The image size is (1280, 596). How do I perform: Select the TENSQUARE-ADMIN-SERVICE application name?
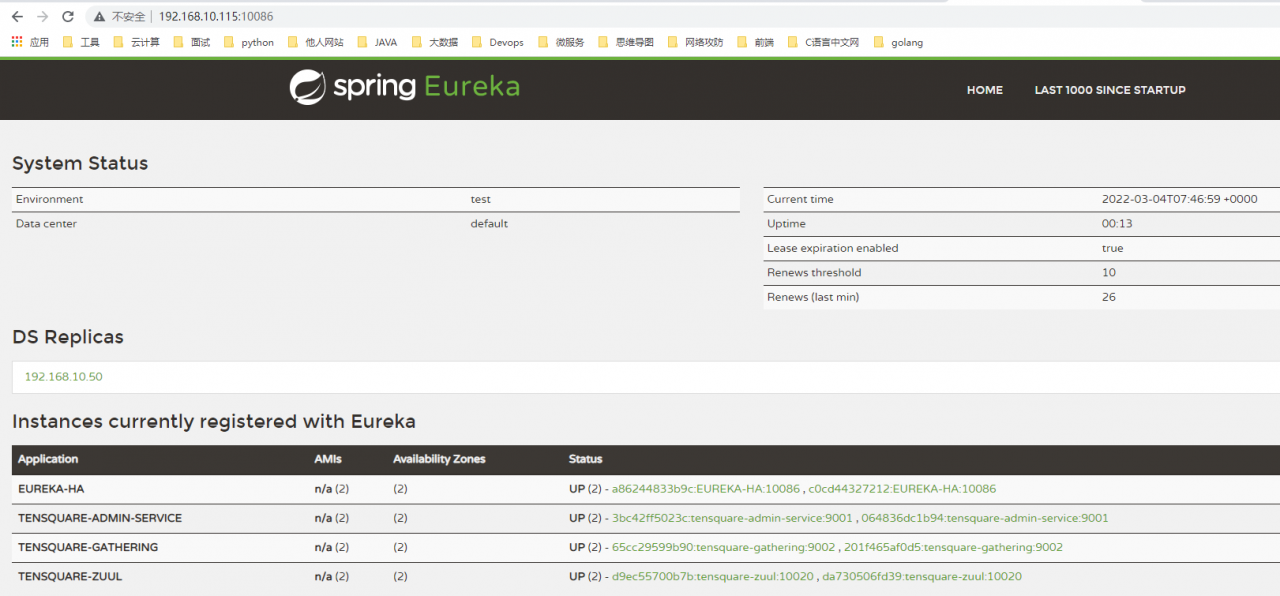pyautogui.click(x=100, y=518)
